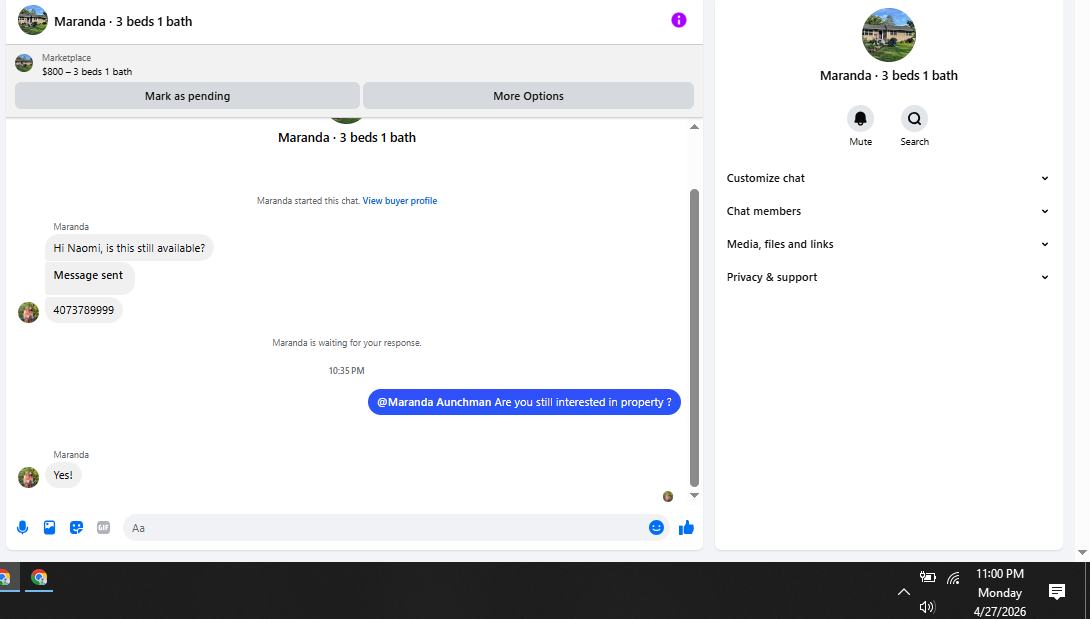
Task: Open View buyer profile link
Action: pyautogui.click(x=400, y=201)
